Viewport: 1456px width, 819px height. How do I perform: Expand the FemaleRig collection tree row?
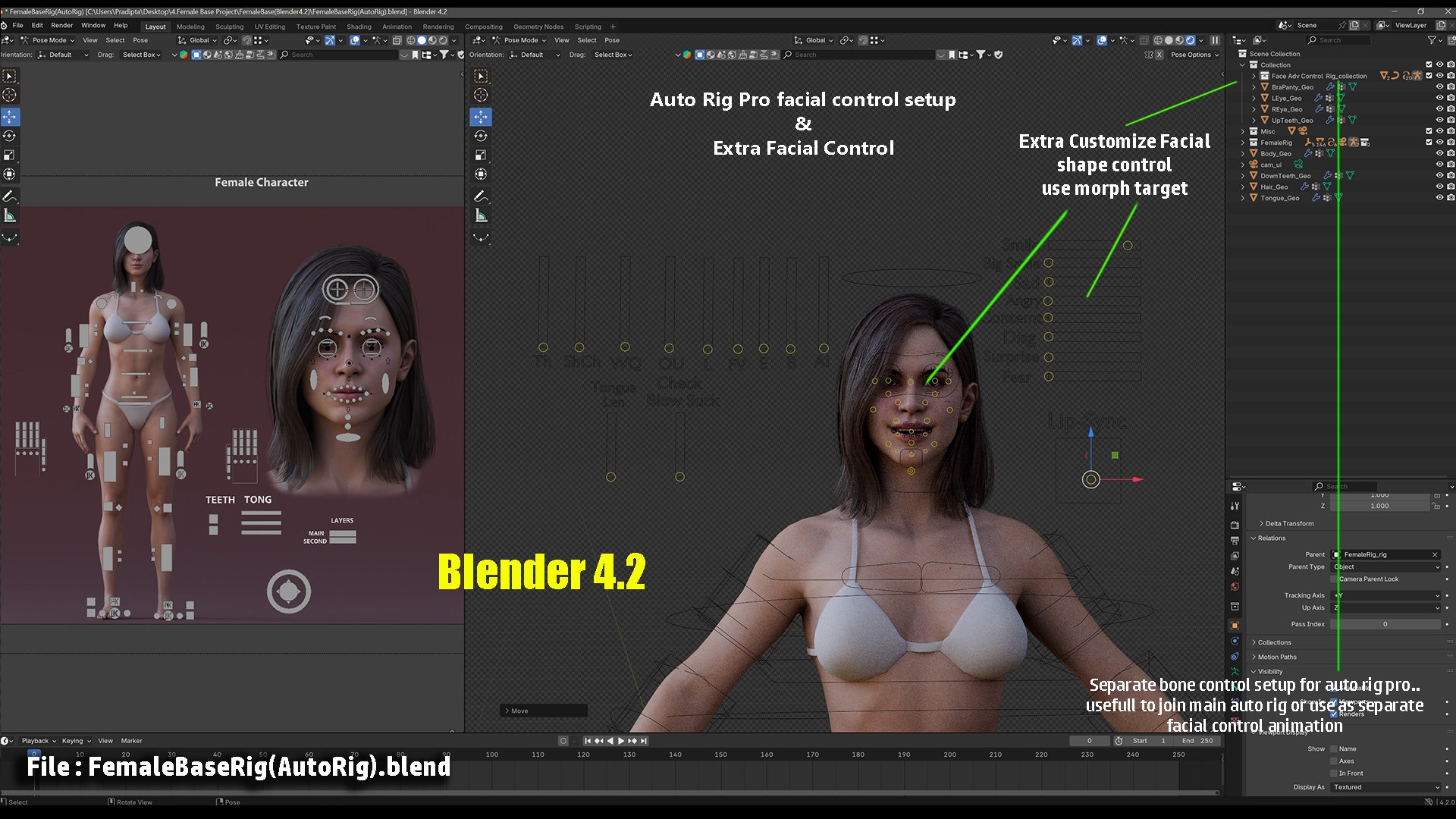click(1243, 143)
